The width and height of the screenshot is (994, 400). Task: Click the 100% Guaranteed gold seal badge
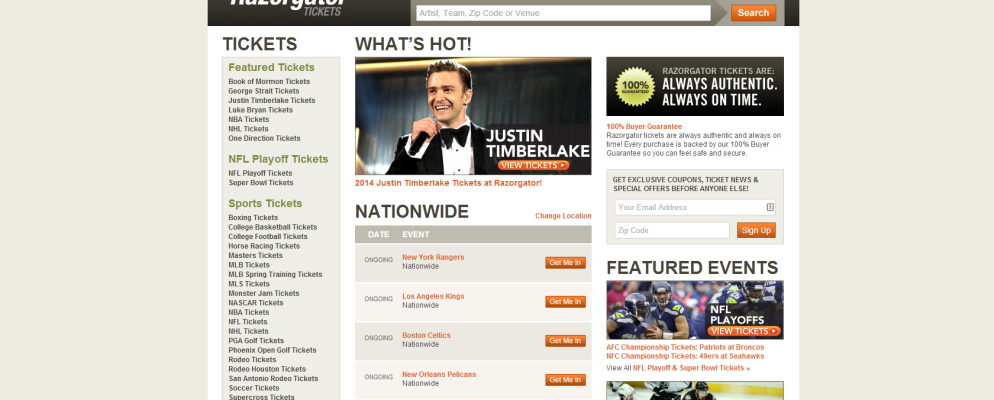click(x=635, y=86)
